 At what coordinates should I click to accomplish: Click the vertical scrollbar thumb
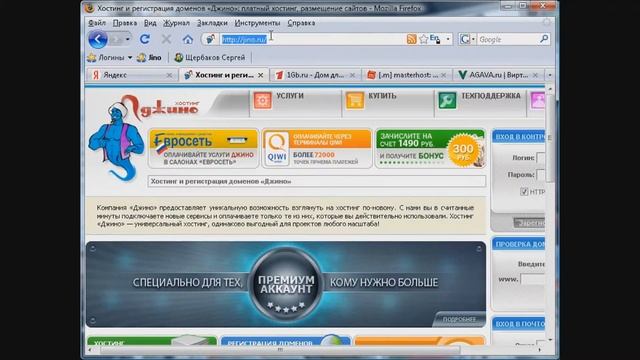[x=550, y=139]
